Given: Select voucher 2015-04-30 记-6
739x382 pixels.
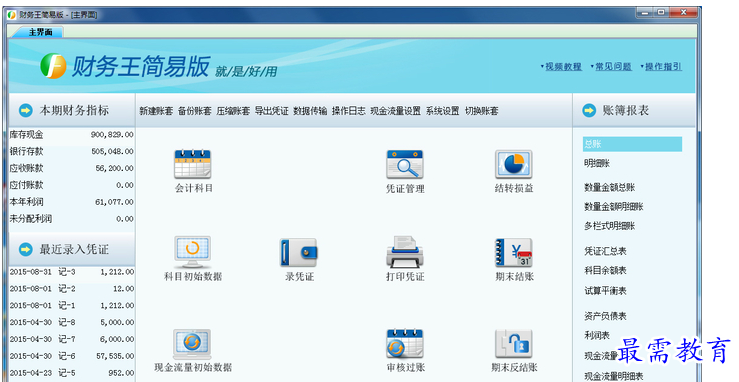Looking at the screenshot, I should pos(72,356).
